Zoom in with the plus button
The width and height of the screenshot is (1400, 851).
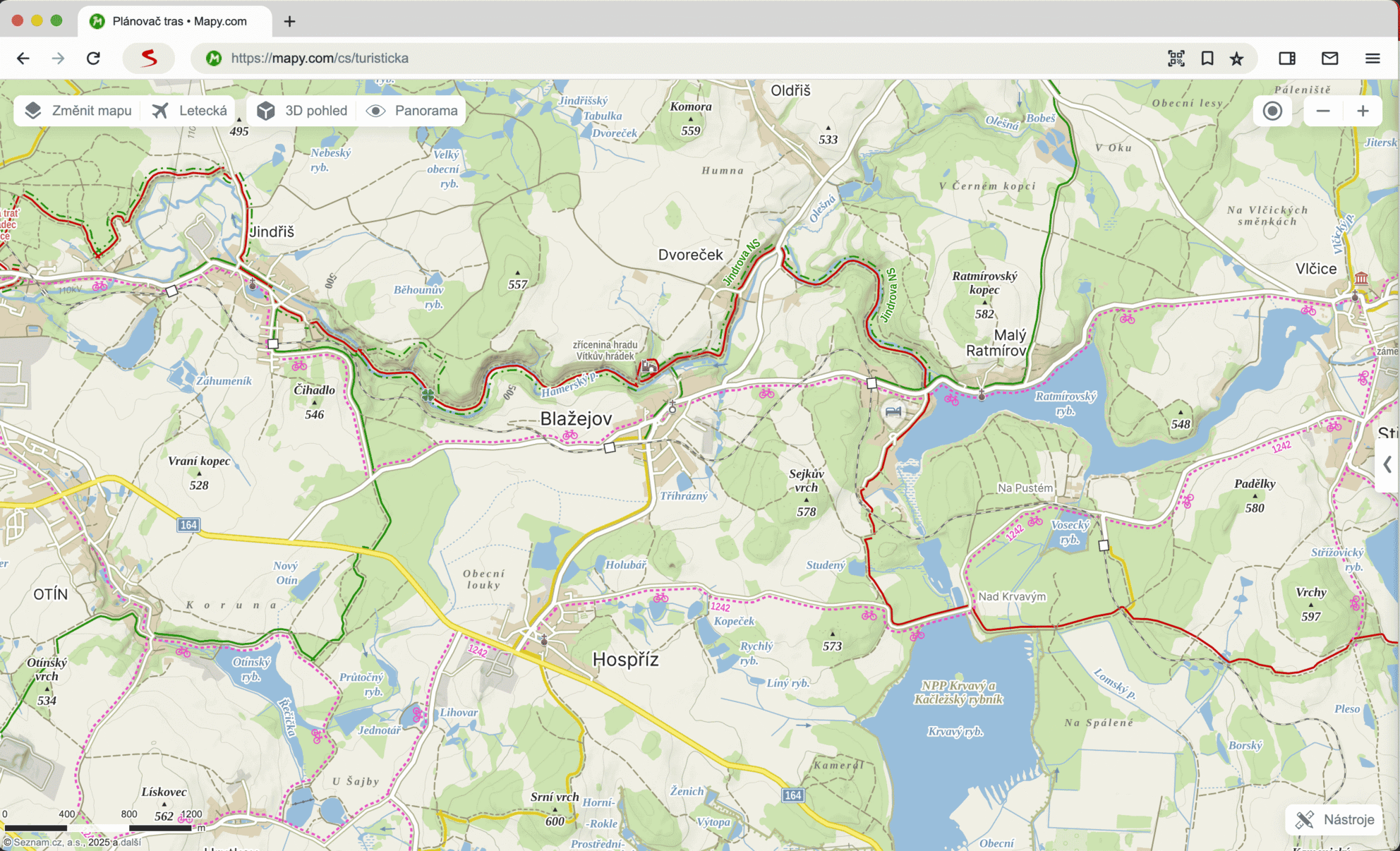pos(1363,111)
